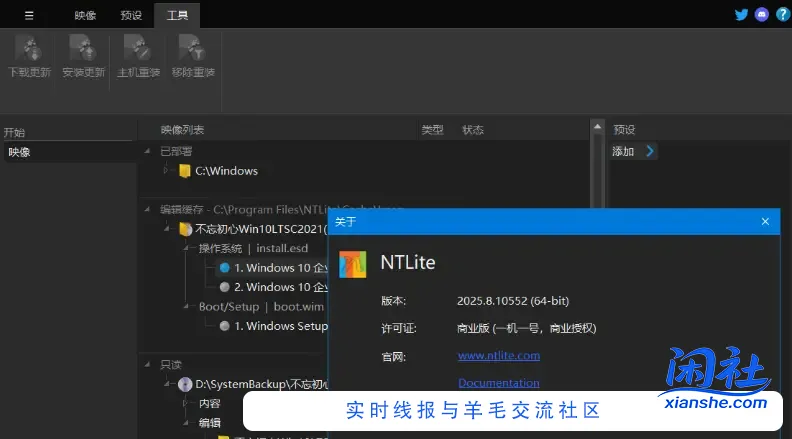Click the 状态 column header

(473, 130)
